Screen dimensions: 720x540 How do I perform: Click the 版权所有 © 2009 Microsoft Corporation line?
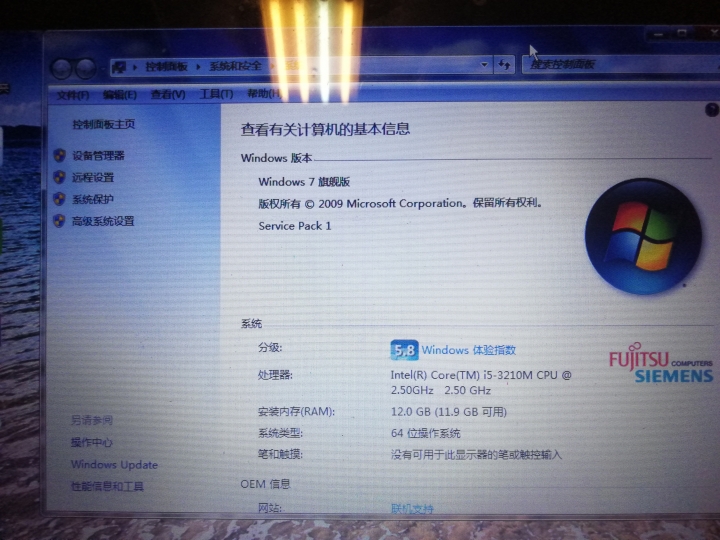click(400, 203)
